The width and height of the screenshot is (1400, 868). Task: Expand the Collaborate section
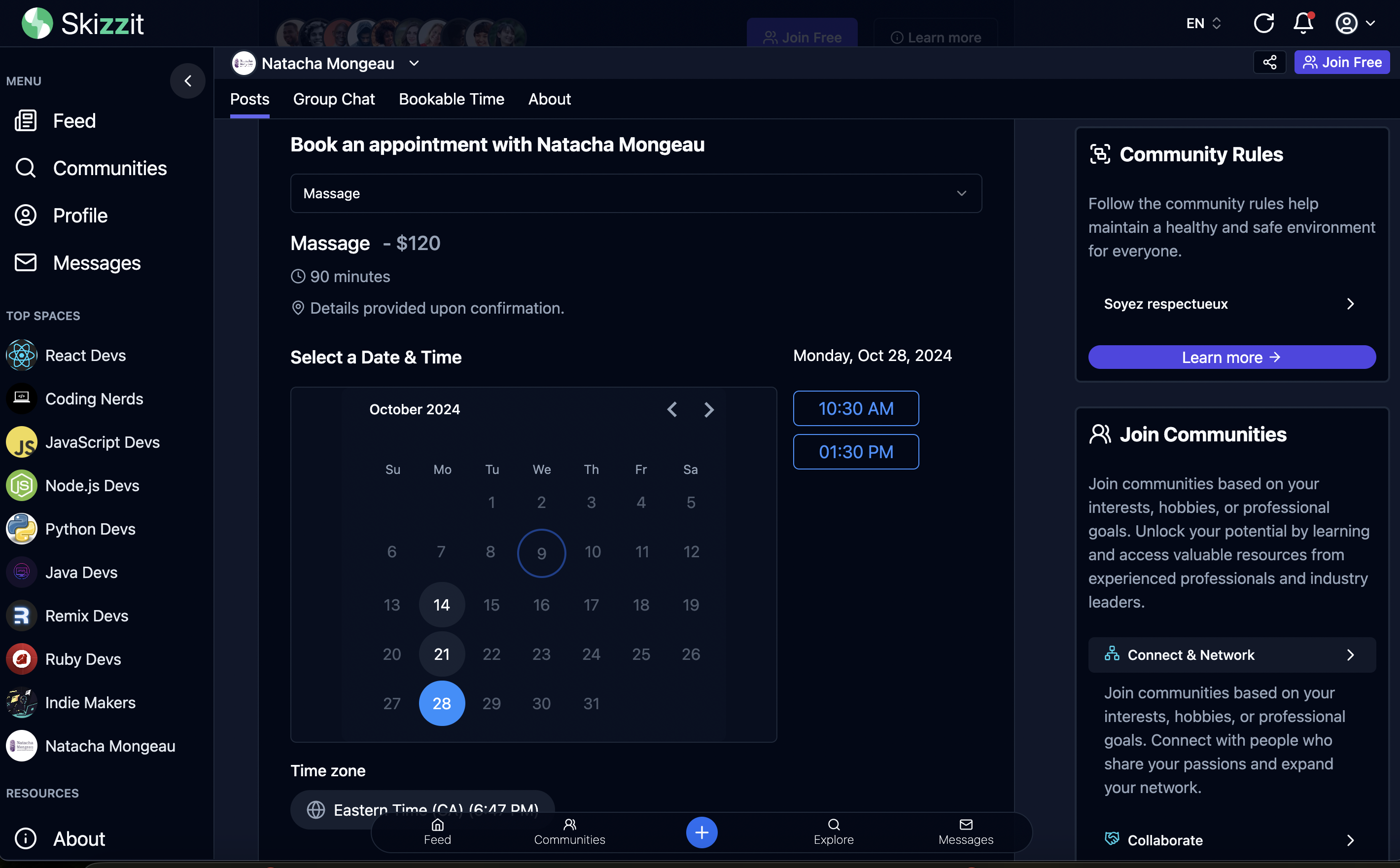(1231, 840)
